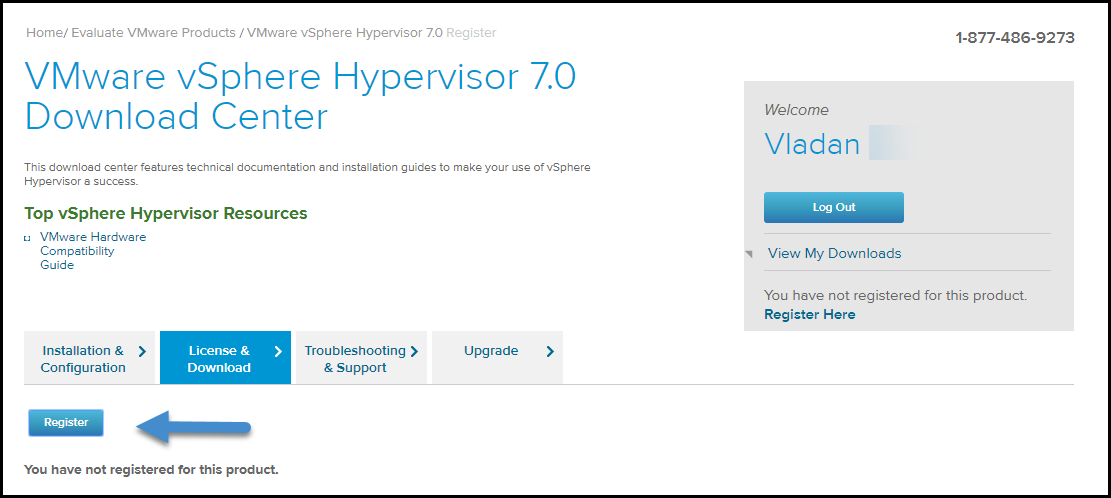Click the user name Vladan
Screen dimensions: 1111x498
812,145
